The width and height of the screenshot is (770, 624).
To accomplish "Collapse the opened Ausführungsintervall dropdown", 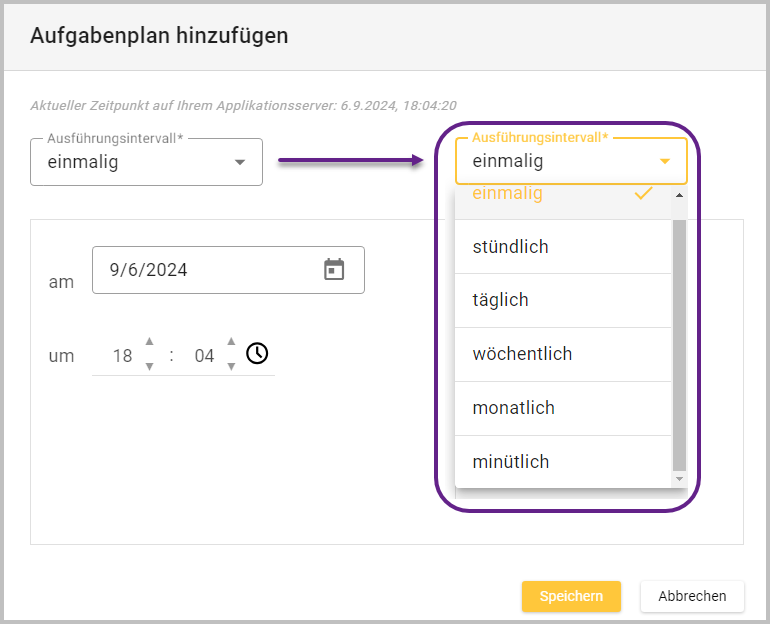I will (x=665, y=161).
